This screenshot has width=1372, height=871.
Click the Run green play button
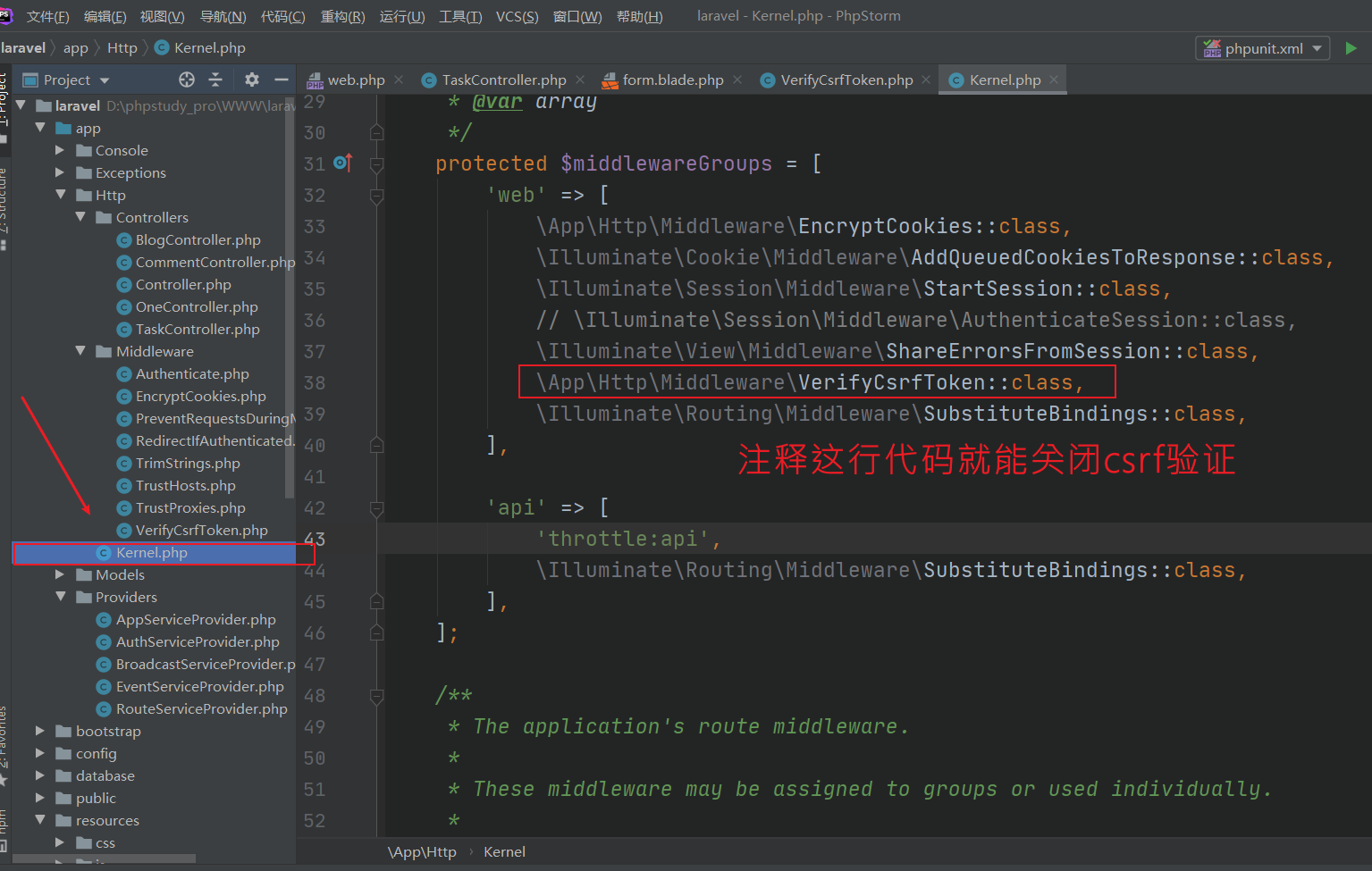pos(1351,48)
